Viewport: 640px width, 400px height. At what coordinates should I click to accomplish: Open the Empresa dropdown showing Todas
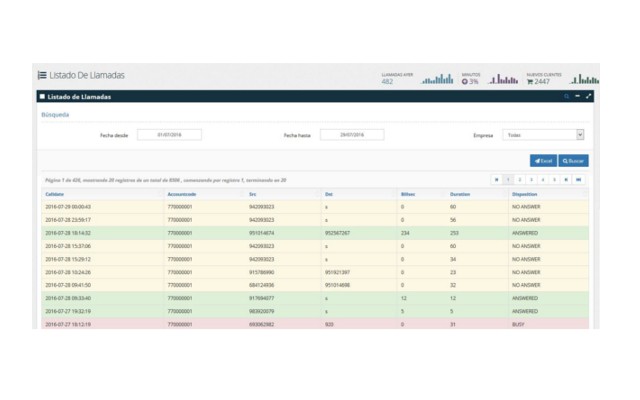click(x=543, y=135)
